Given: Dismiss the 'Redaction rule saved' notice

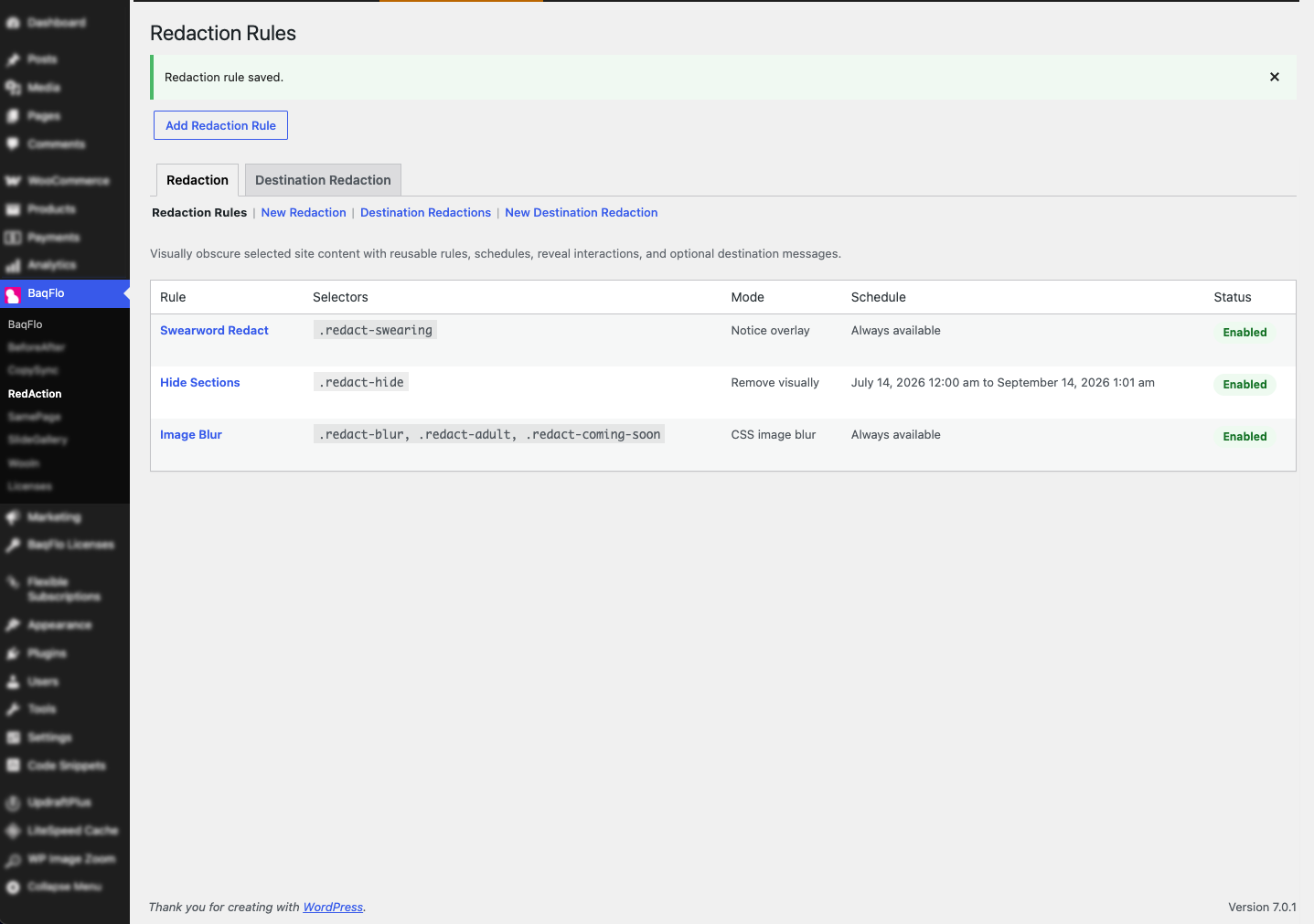Looking at the screenshot, I should click(1275, 77).
